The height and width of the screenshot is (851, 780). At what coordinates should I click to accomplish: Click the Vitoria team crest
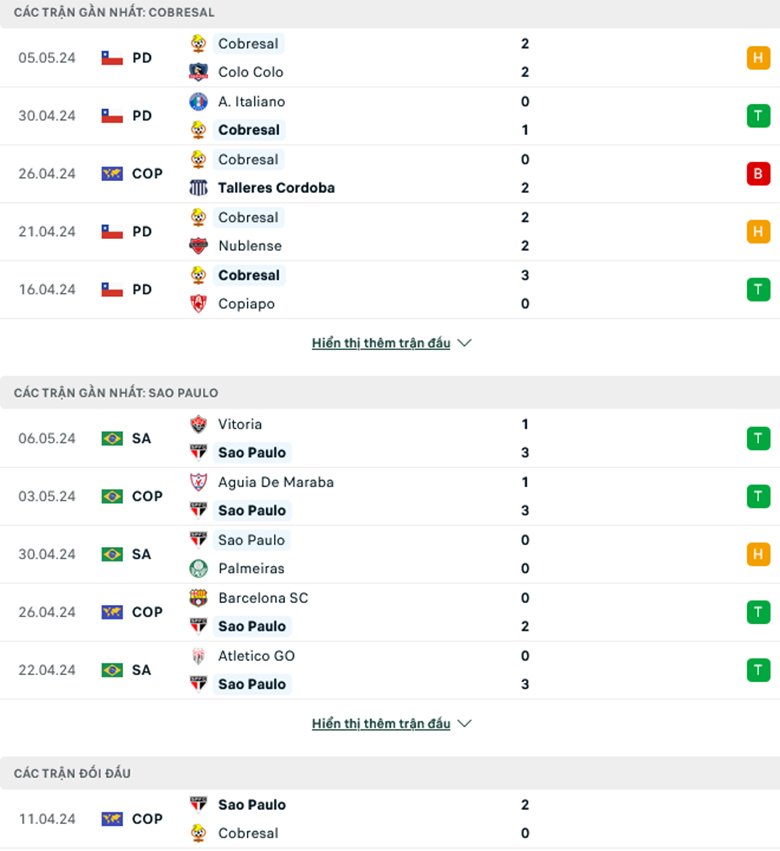click(x=198, y=424)
